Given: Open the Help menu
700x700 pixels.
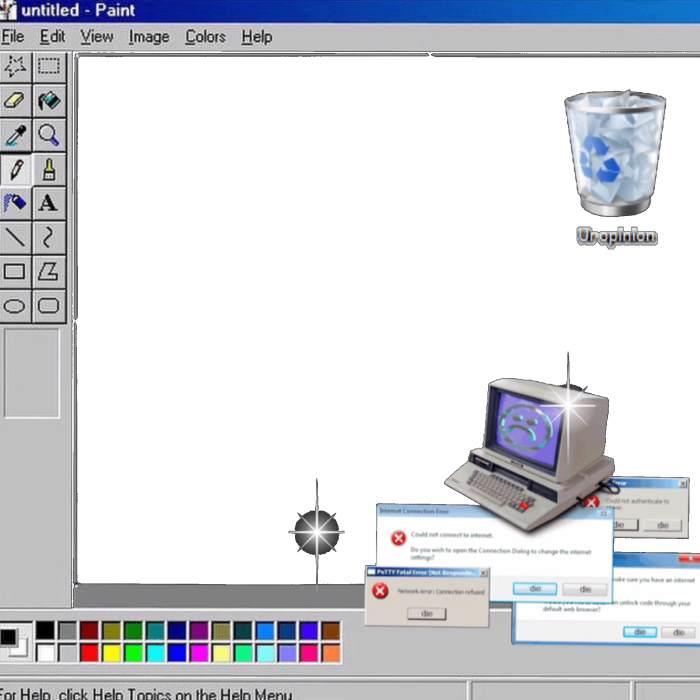Looking at the screenshot, I should coord(257,37).
